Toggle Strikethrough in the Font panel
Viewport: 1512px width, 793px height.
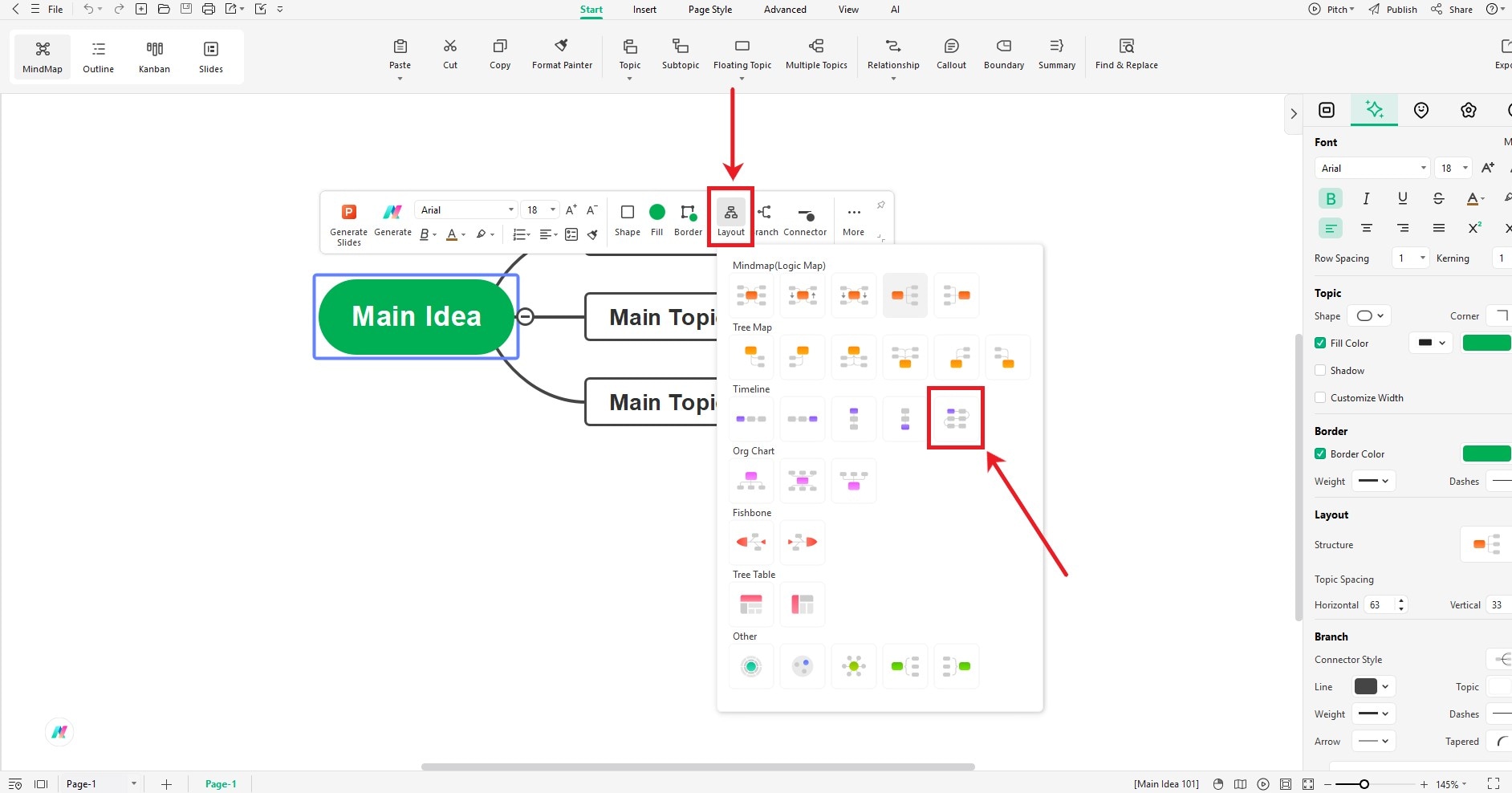click(1438, 198)
